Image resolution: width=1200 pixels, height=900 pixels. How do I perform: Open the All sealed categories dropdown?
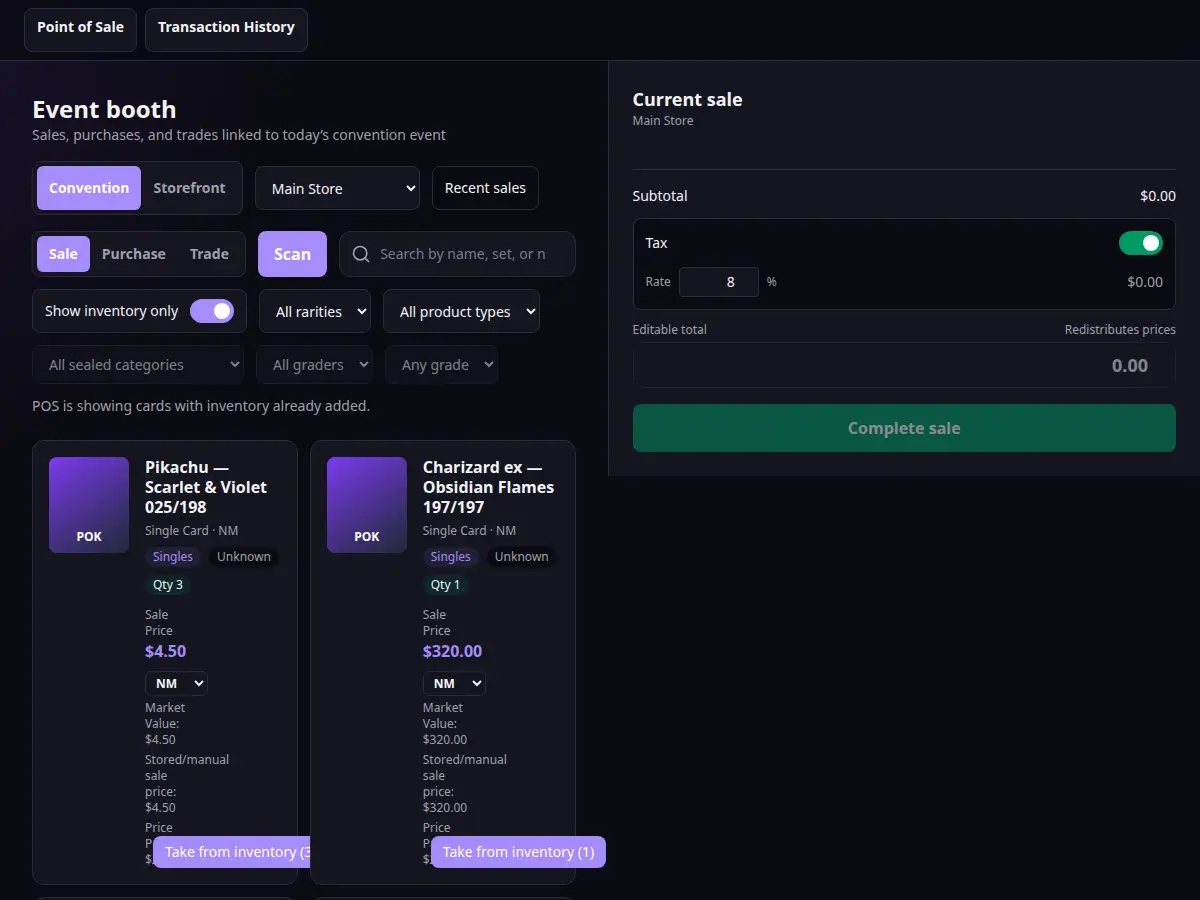(x=138, y=365)
